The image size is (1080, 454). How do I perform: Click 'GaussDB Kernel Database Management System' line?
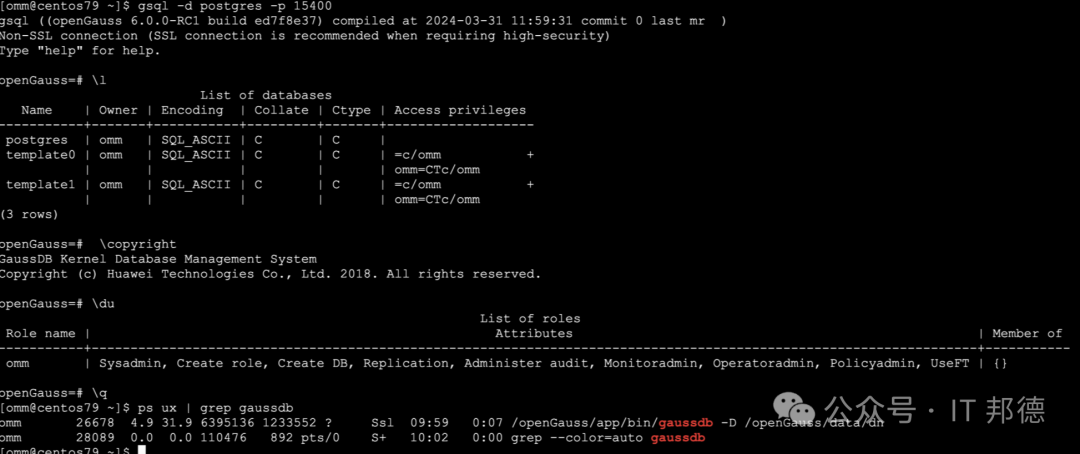[158, 259]
